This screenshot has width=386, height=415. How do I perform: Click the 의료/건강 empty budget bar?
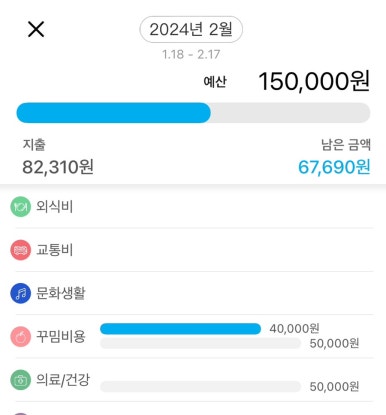click(x=200, y=387)
